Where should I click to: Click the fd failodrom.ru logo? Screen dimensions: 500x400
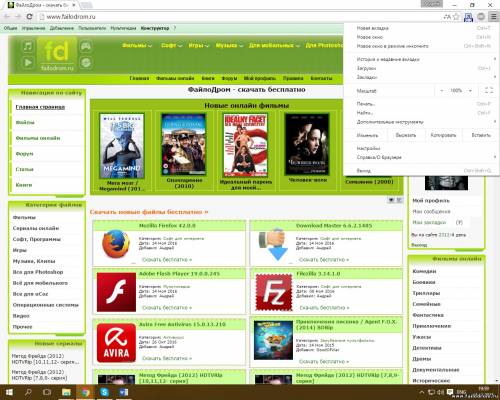[57, 54]
